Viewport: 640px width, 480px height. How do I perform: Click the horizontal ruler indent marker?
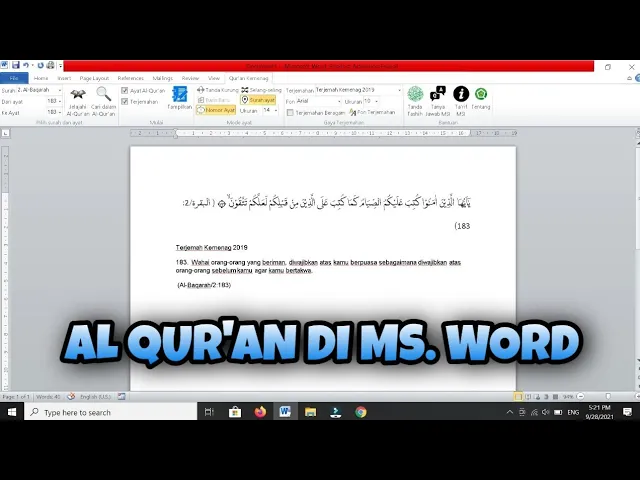click(x=176, y=133)
